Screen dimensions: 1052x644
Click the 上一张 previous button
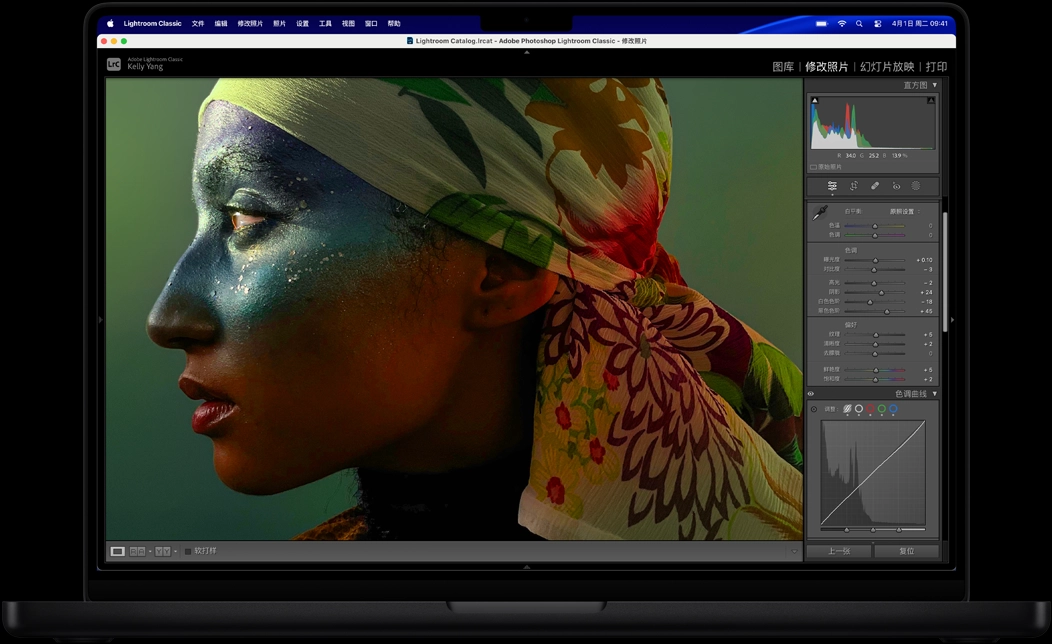click(838, 550)
